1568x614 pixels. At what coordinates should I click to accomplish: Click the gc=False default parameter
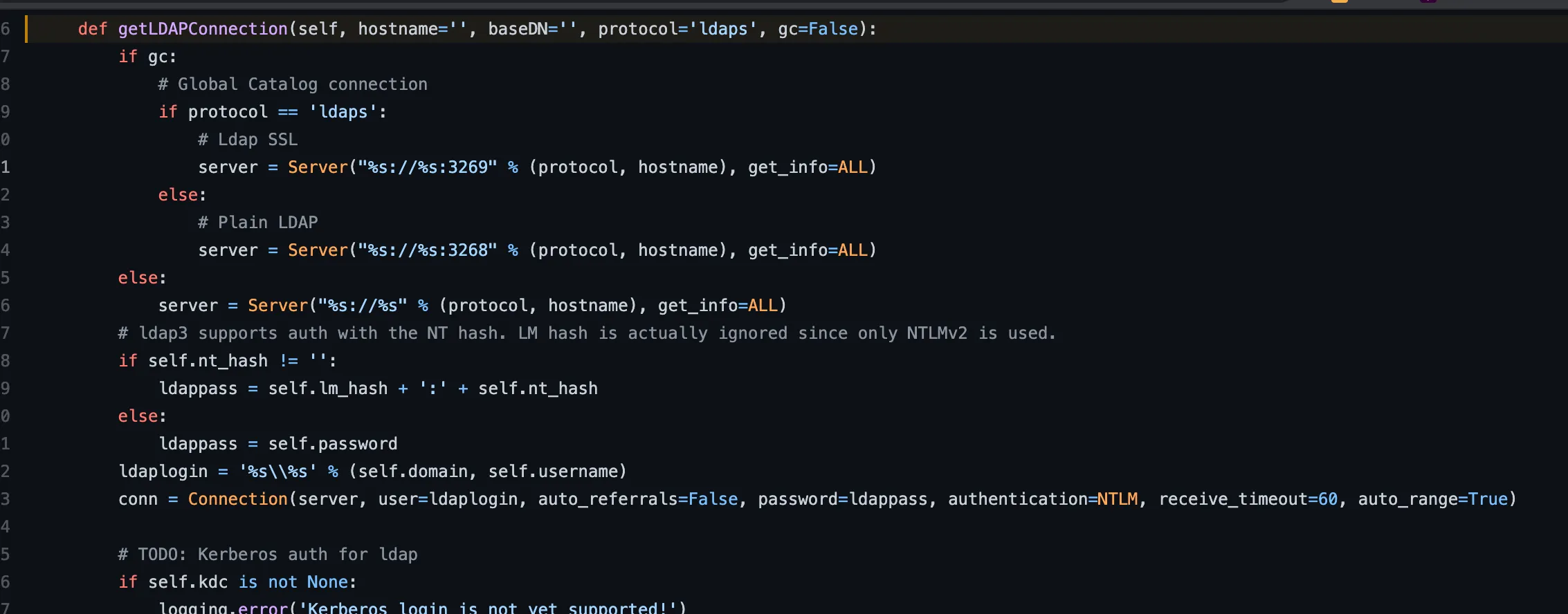pos(818,29)
